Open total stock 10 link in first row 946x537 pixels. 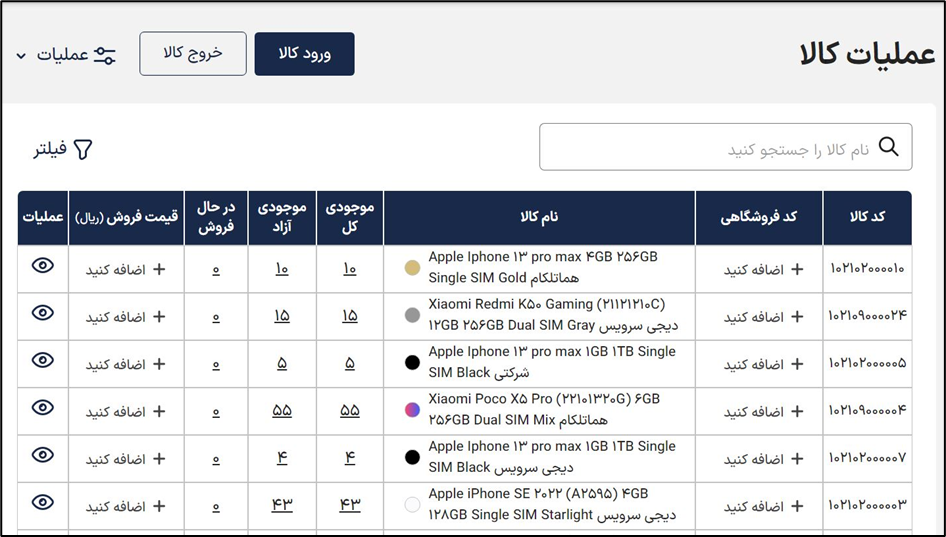point(350,269)
